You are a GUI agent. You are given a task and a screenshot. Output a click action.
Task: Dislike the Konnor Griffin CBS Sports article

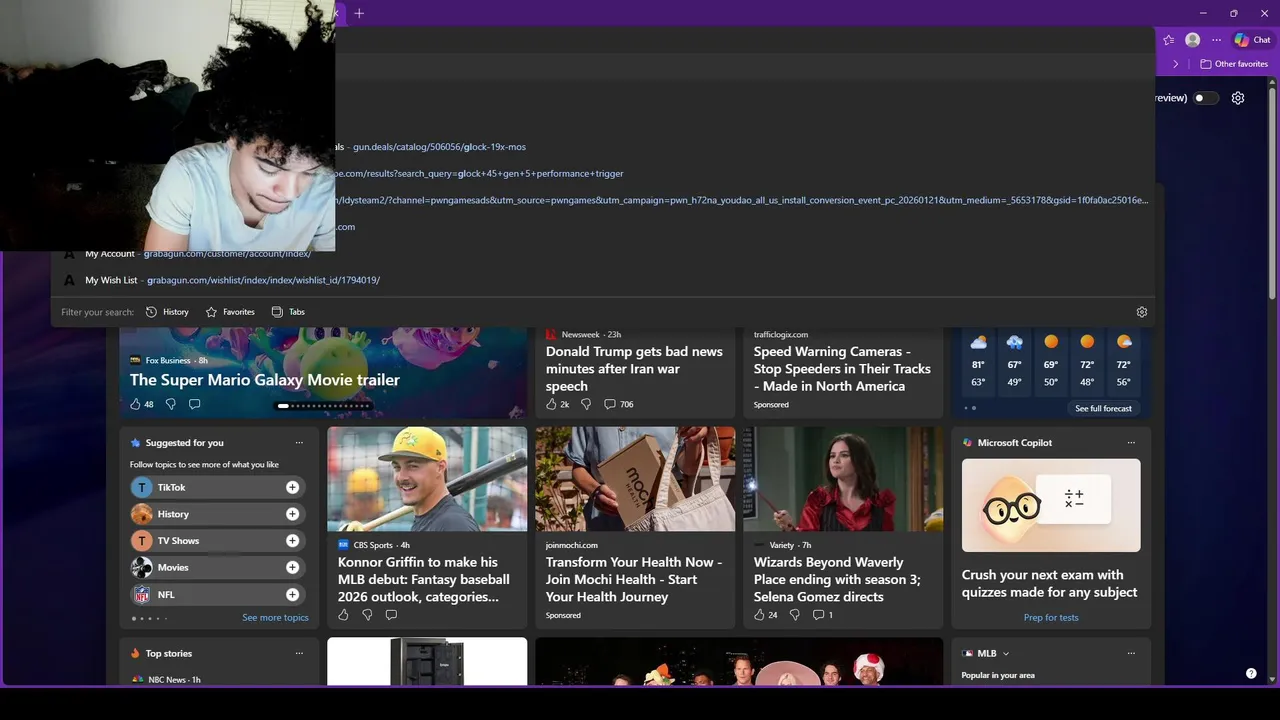pos(367,615)
